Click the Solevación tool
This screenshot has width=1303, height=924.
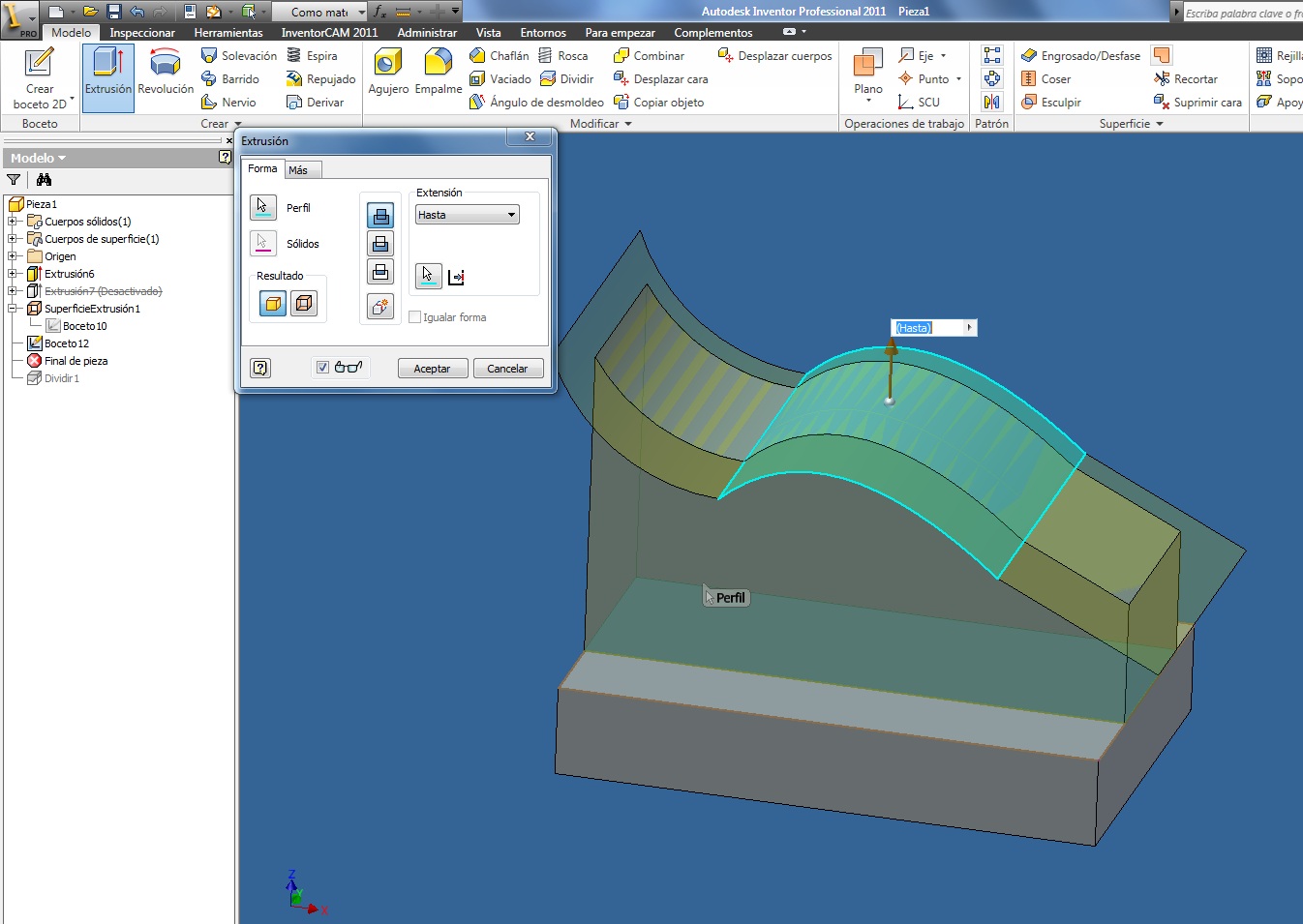tap(238, 56)
